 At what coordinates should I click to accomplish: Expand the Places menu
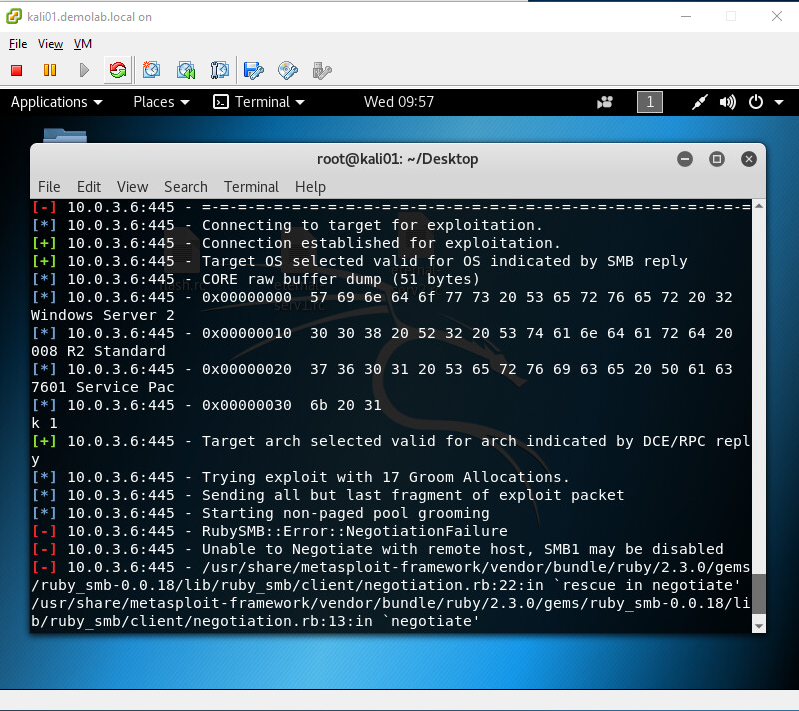161,102
